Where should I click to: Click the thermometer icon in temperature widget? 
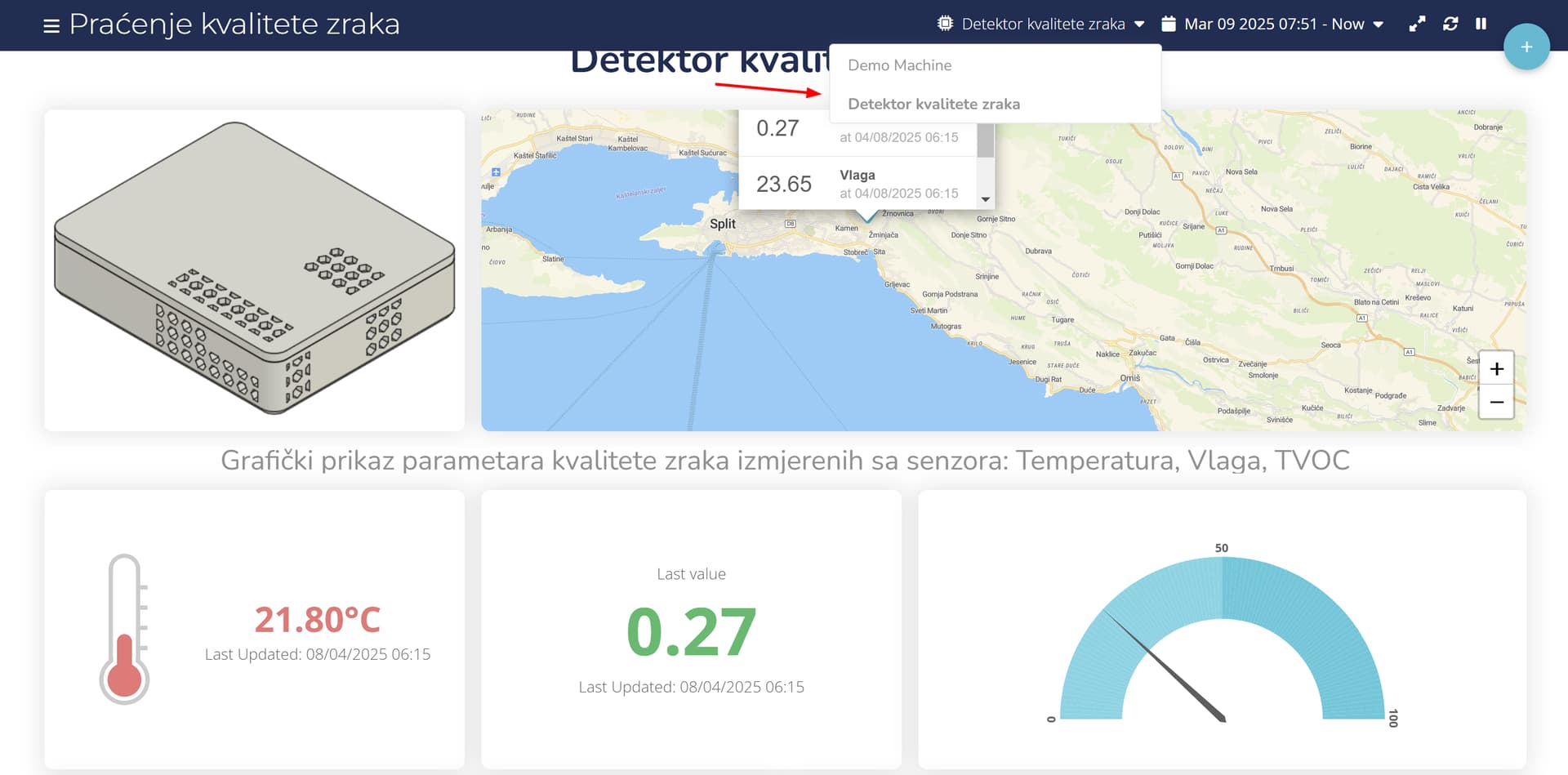click(x=125, y=629)
